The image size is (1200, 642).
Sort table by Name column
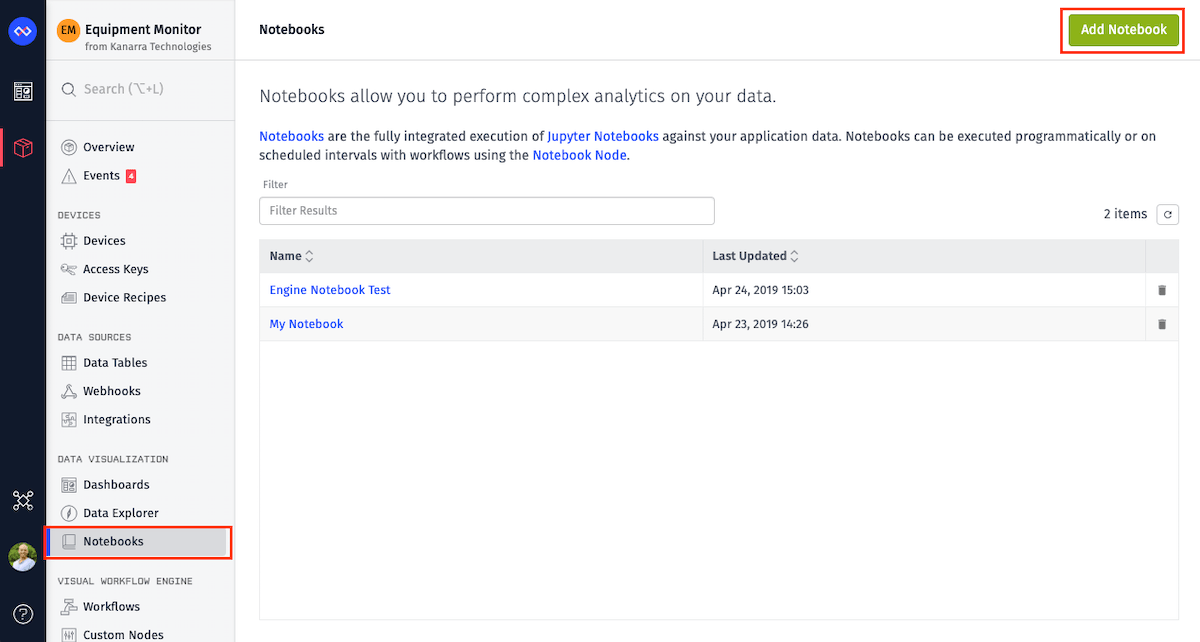tap(291, 256)
